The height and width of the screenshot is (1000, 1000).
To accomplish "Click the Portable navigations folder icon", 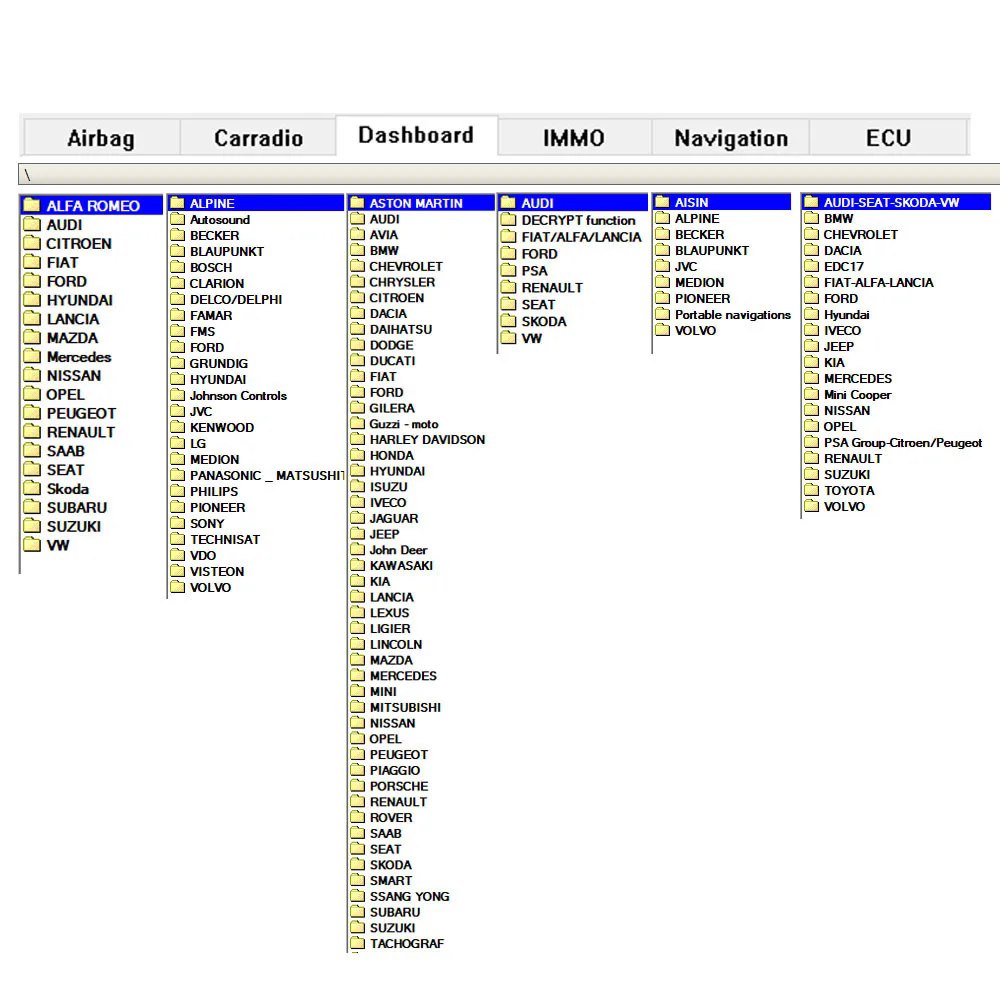I will [x=663, y=314].
